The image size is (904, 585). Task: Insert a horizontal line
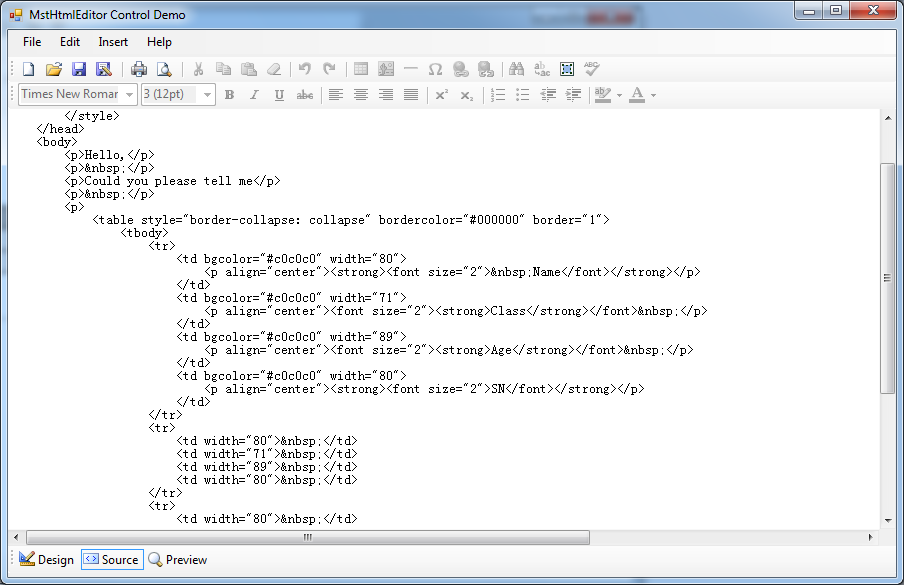410,69
